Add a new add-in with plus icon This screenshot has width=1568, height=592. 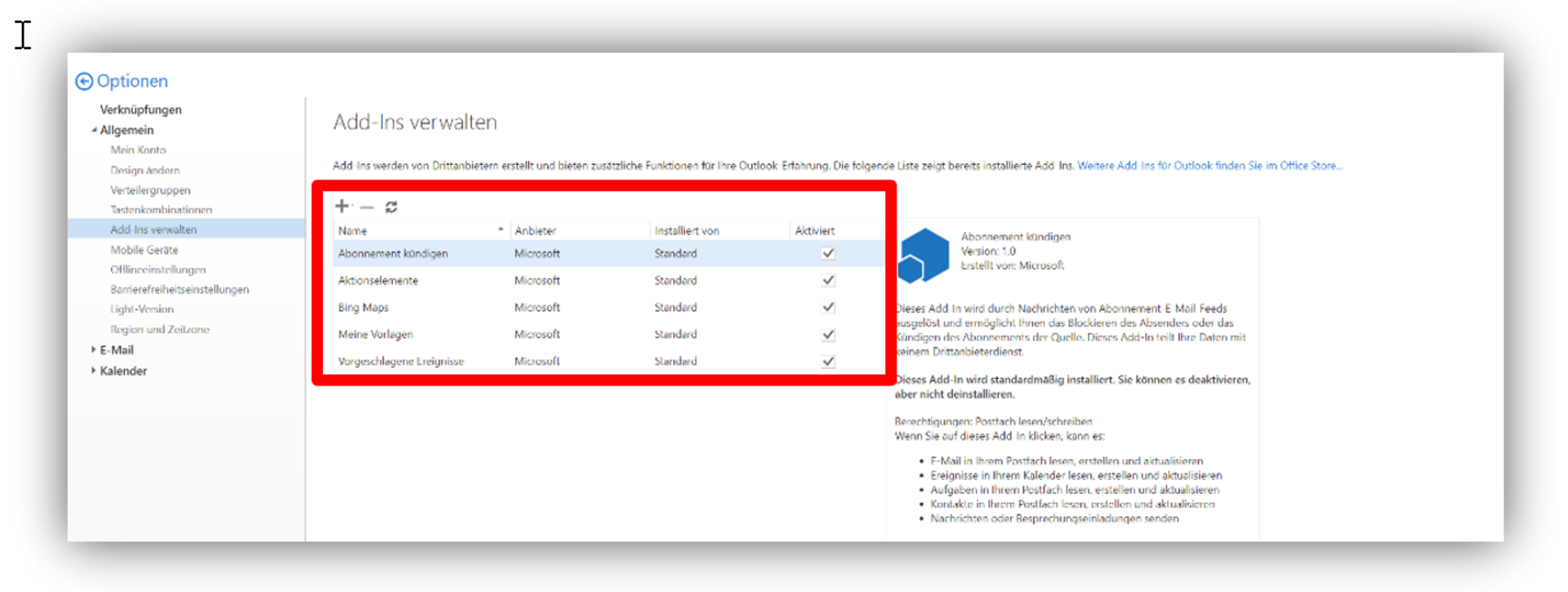tap(342, 207)
